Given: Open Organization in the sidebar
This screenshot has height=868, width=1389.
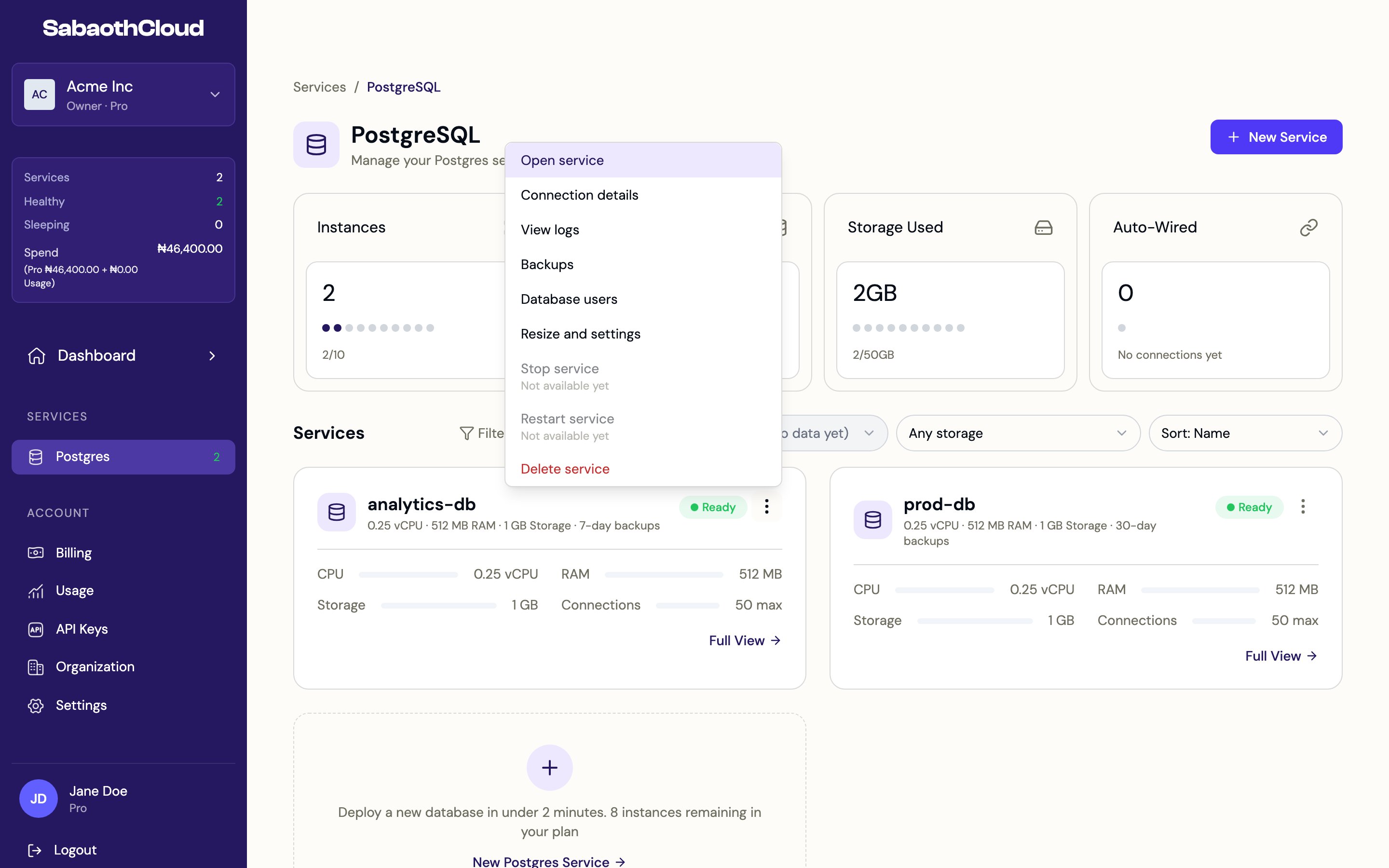Looking at the screenshot, I should click(x=123, y=667).
